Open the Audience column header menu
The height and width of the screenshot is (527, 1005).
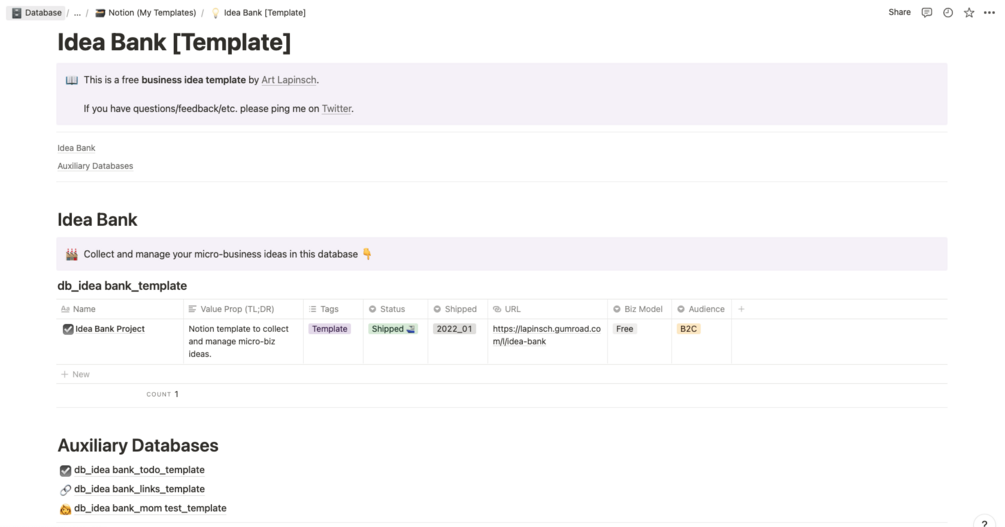(x=706, y=309)
